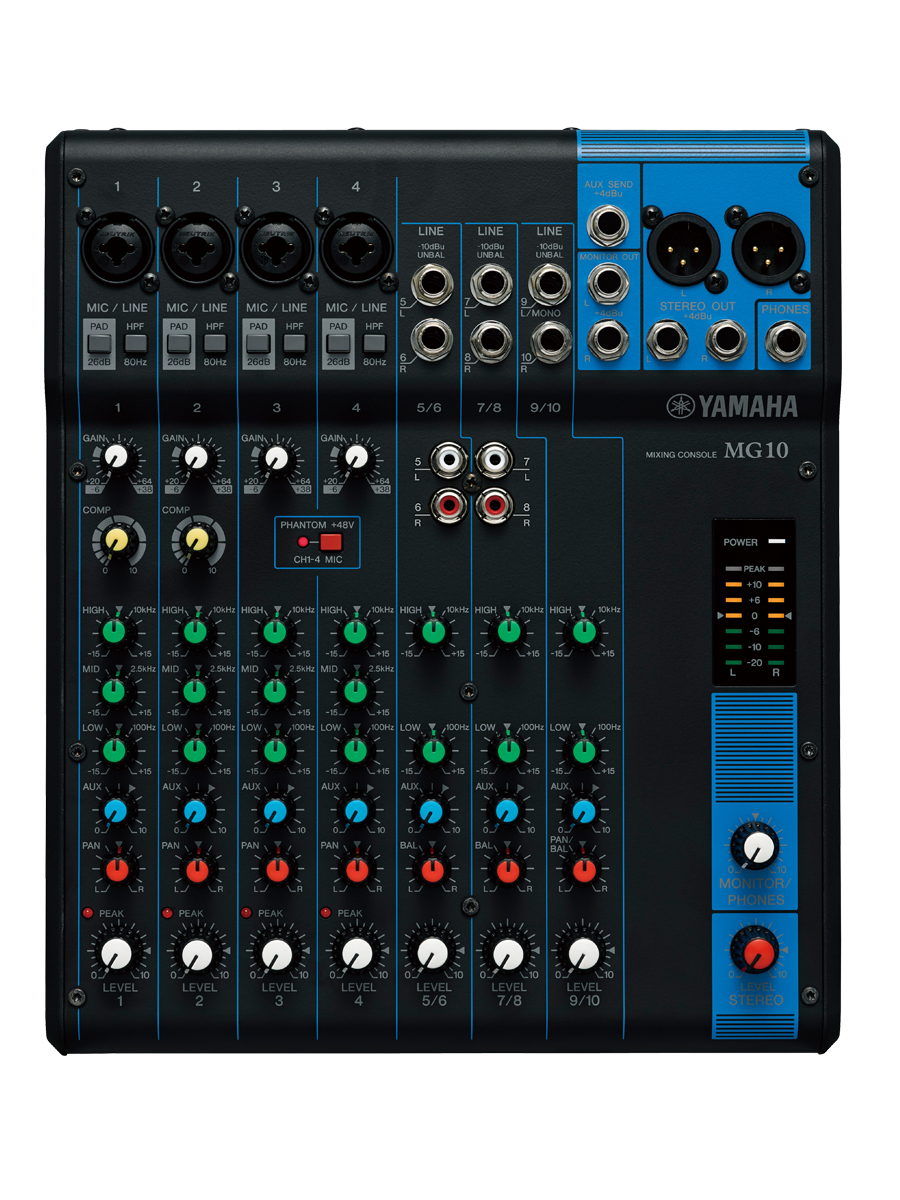Toggle the channel 3 PAD 26dB switch
The height and width of the screenshot is (1200, 900).
[x=258, y=343]
